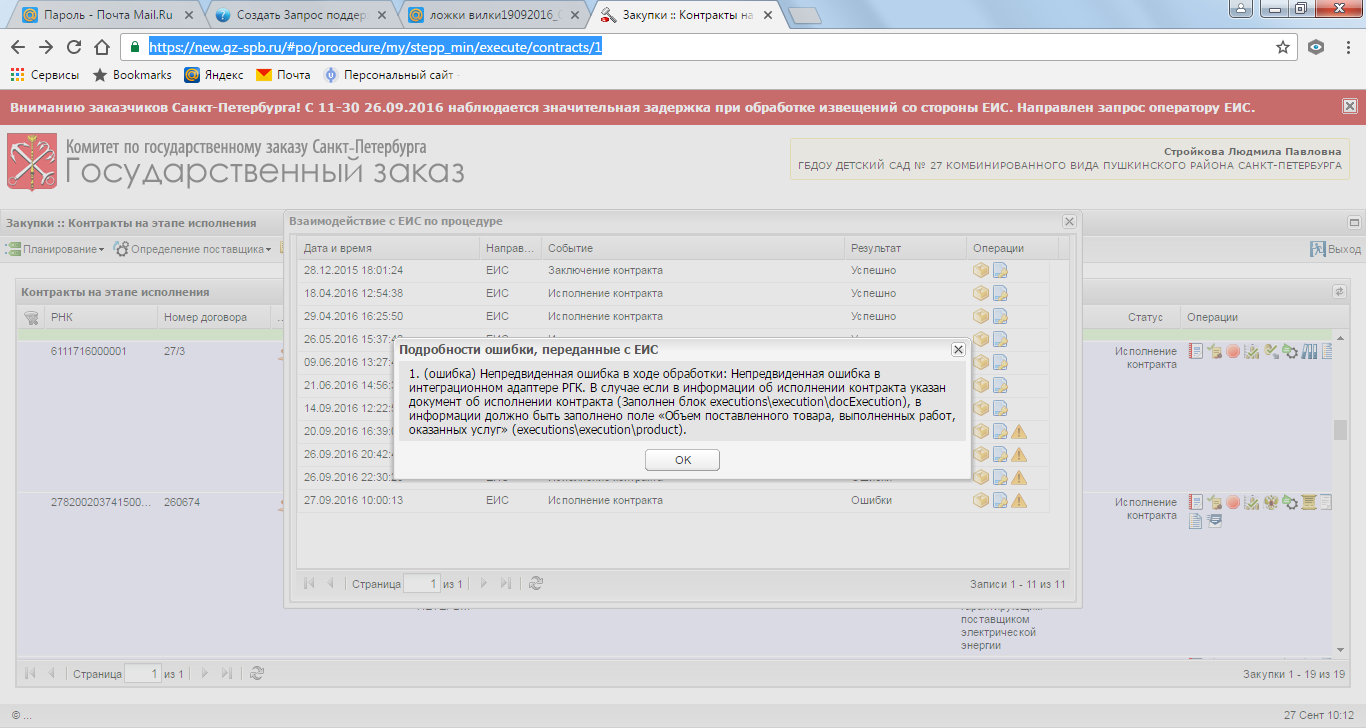
Task: Go to next page in EIS records
Action: 484,583
